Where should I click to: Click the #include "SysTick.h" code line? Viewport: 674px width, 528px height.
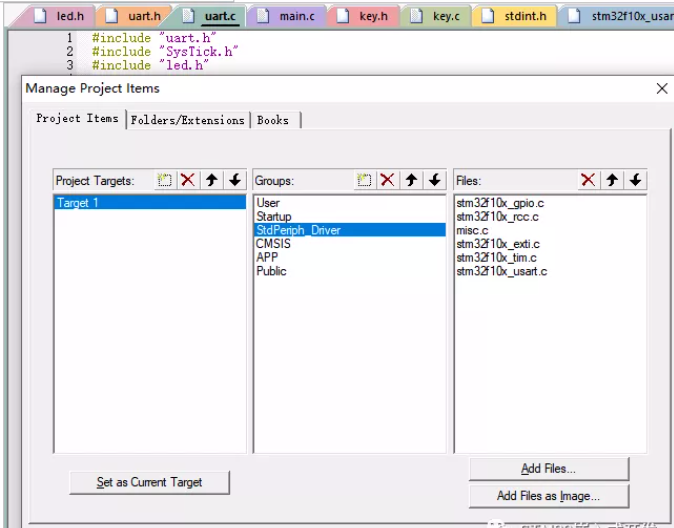point(165,52)
